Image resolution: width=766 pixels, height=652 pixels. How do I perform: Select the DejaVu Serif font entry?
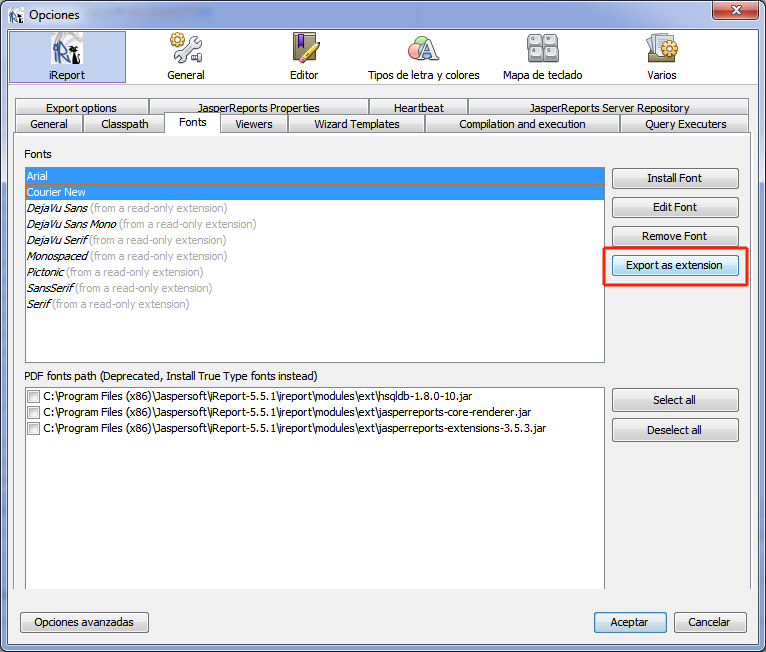[x=315, y=240]
